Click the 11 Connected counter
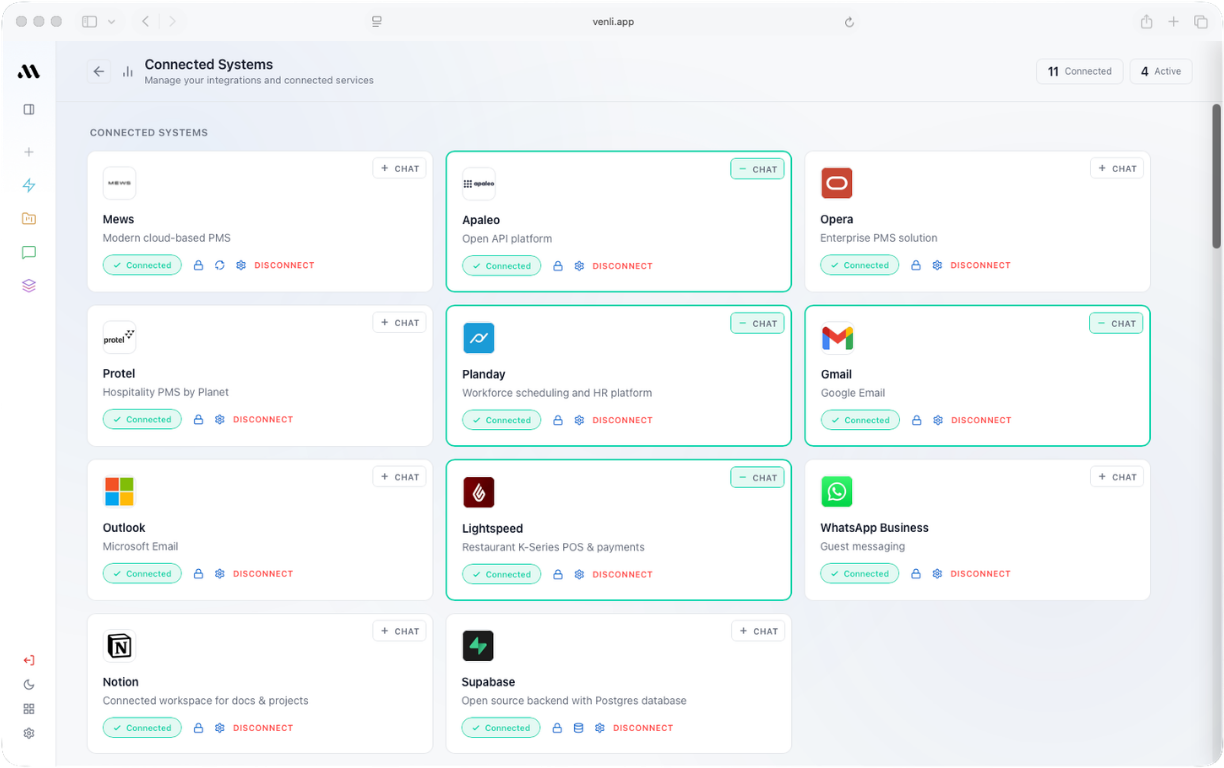This screenshot has height=768, width=1224. click(1080, 71)
